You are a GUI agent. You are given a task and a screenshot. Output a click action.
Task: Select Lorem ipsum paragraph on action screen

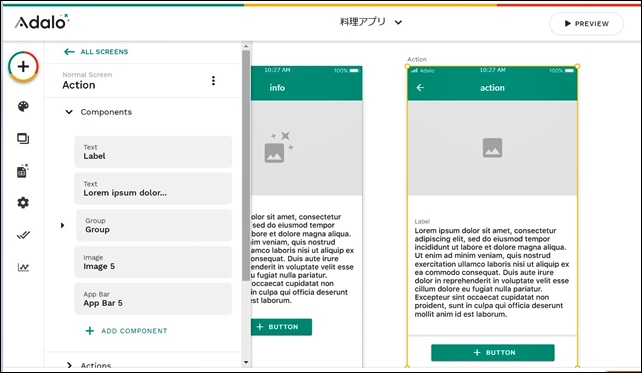coord(491,272)
